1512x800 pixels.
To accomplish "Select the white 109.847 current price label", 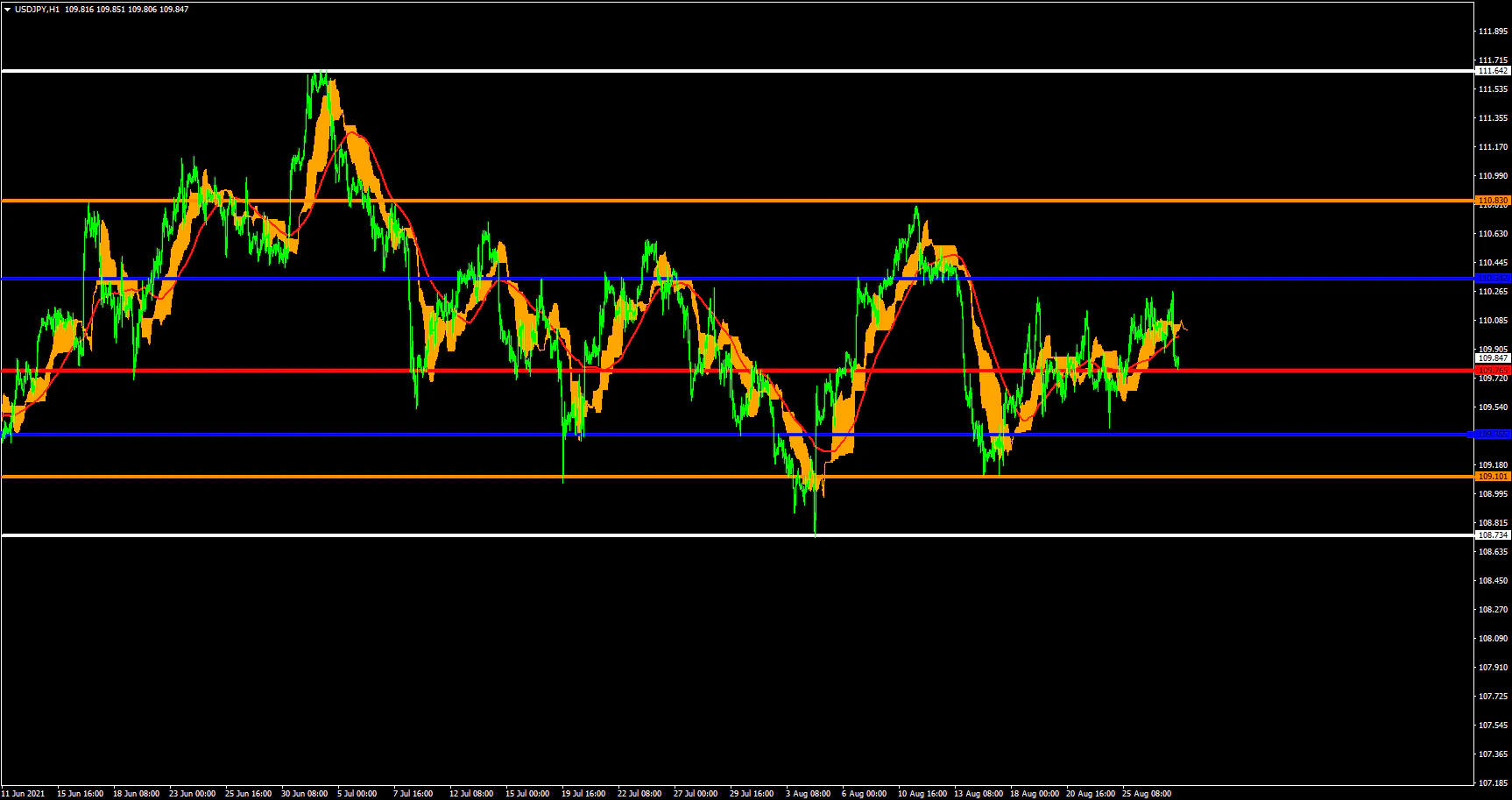I will 1493,358.
